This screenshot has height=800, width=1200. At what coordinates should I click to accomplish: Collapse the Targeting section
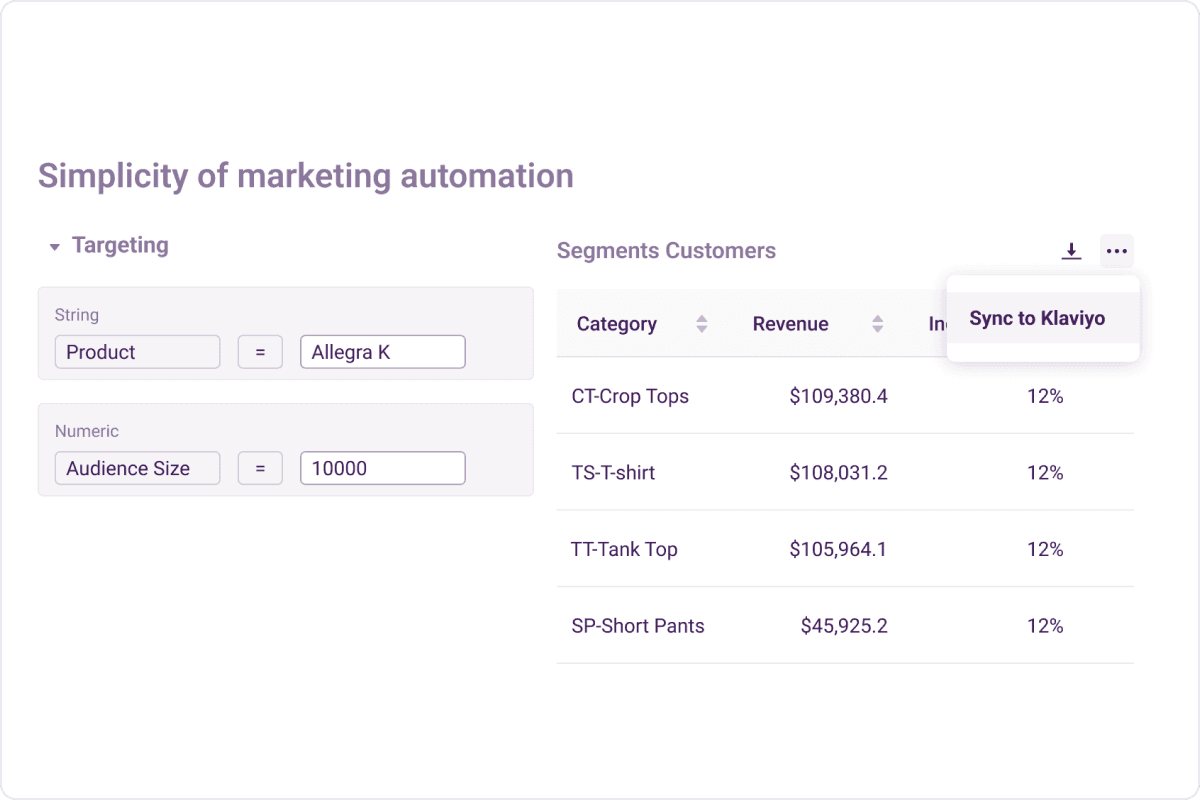pyautogui.click(x=54, y=245)
